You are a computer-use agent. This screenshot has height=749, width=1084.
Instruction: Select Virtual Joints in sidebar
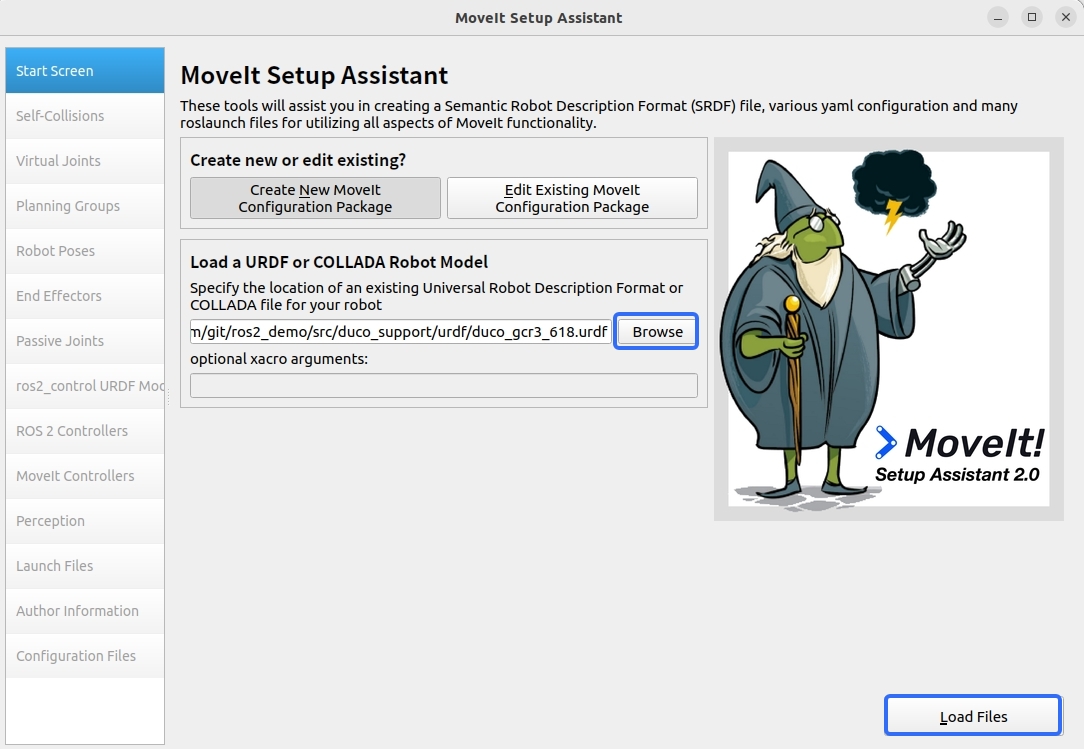[x=85, y=160]
